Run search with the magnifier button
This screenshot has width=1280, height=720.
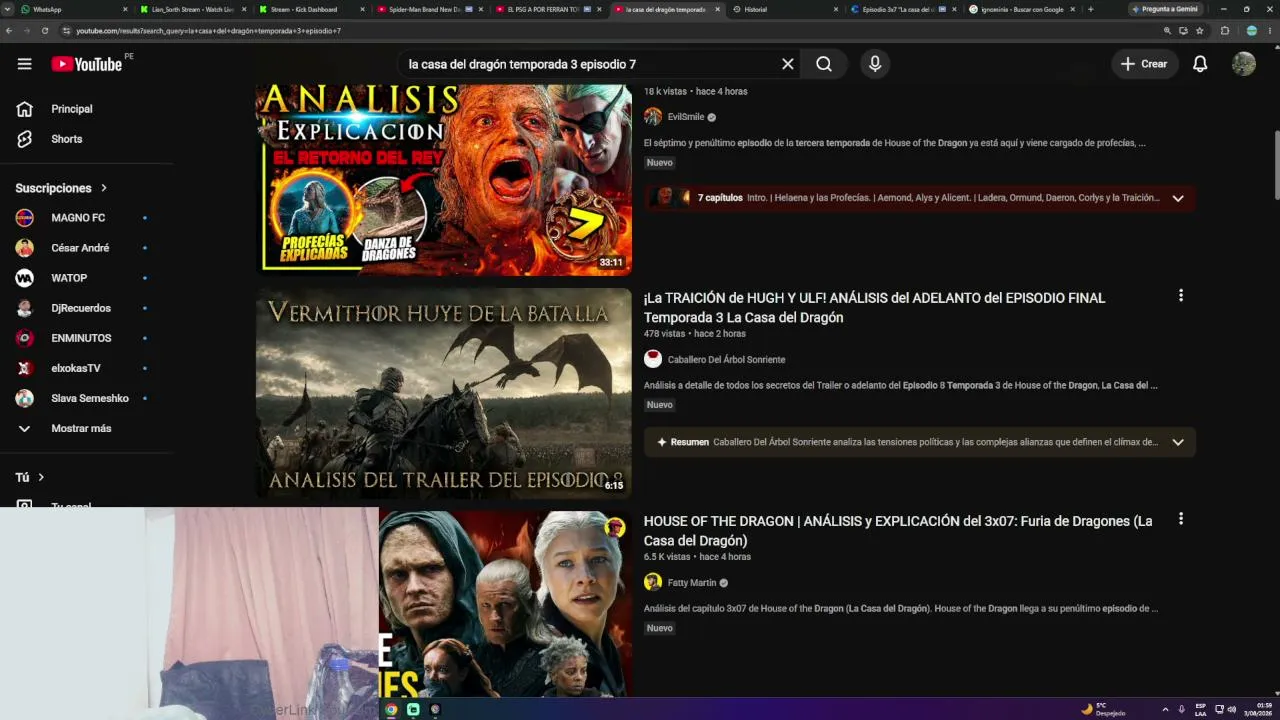(x=824, y=64)
